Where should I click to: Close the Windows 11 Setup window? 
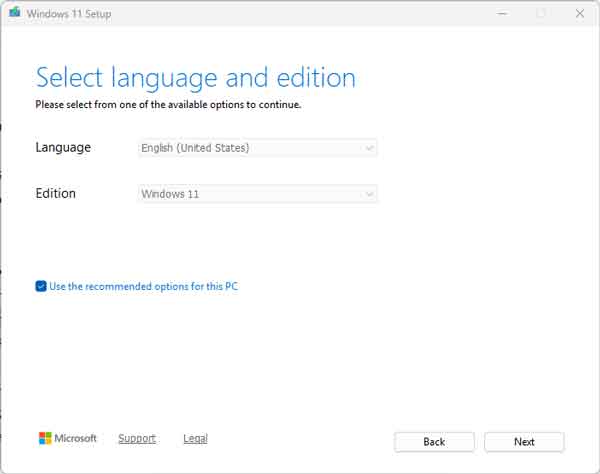coord(580,13)
